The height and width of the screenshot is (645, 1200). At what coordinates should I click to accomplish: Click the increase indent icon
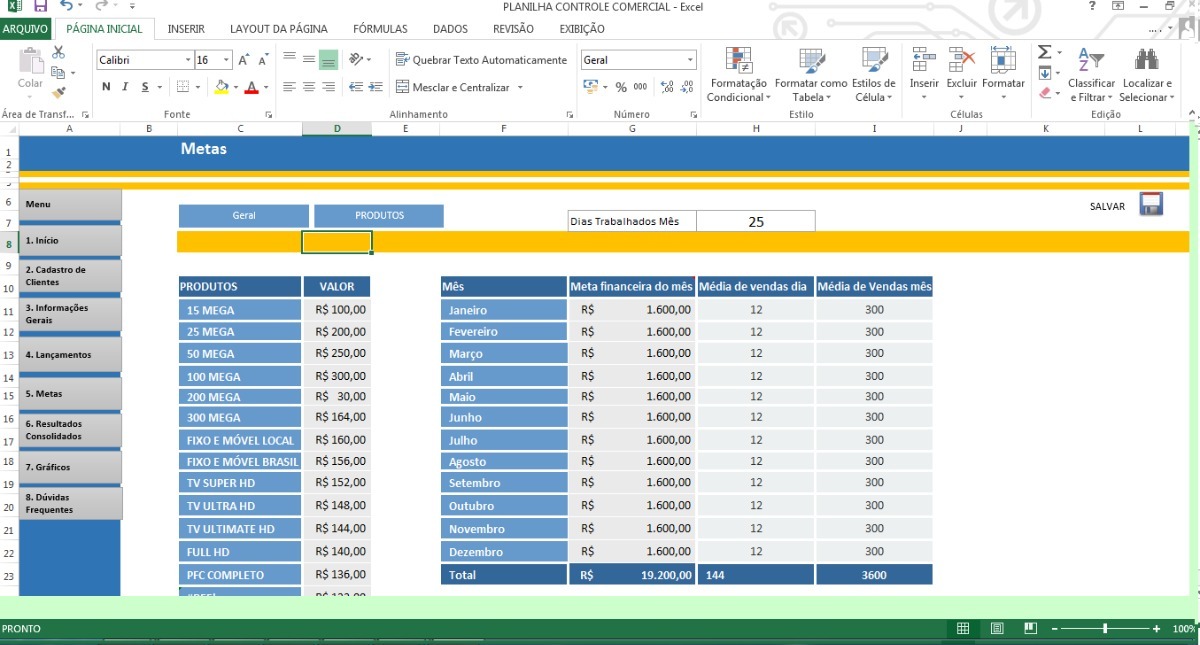click(x=376, y=87)
